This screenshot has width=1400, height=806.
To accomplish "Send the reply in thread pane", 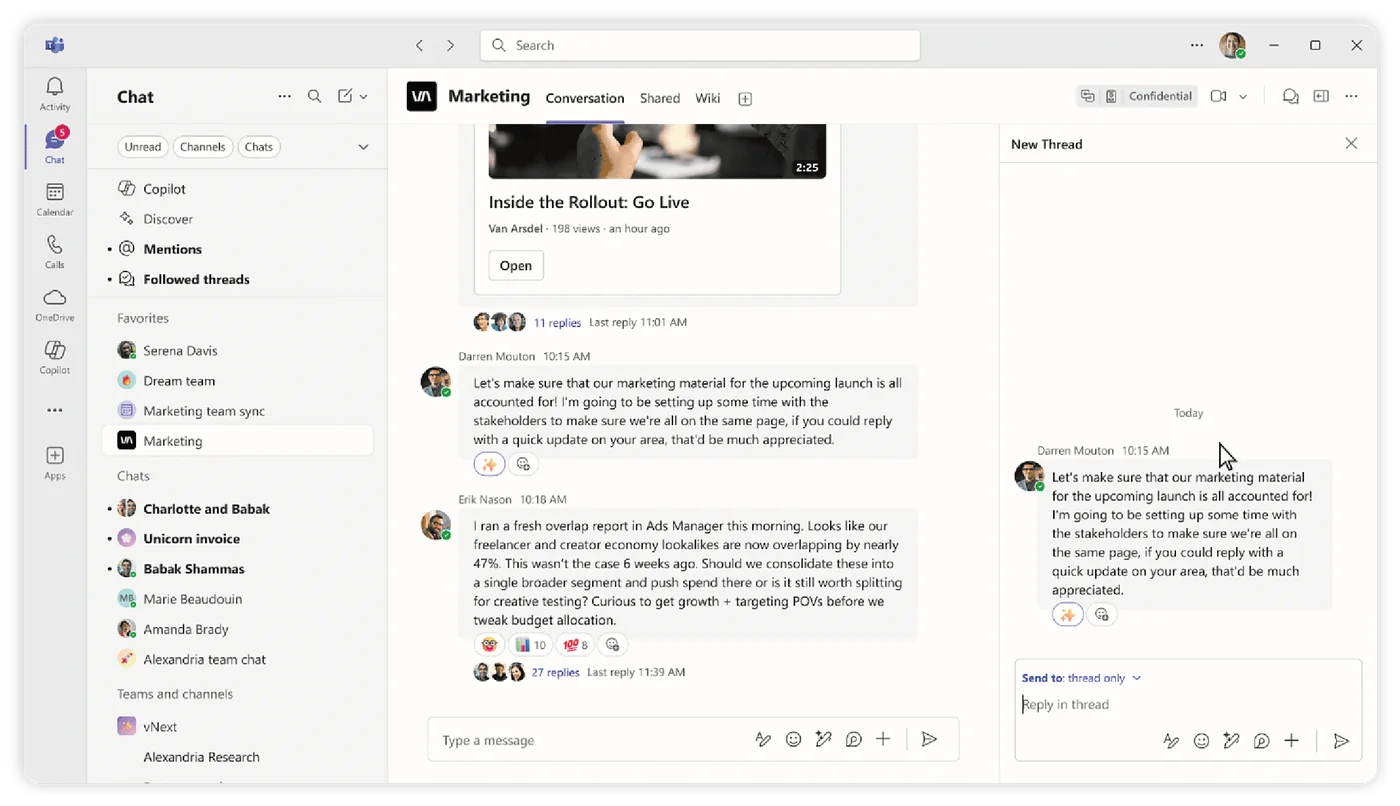I will point(1341,741).
